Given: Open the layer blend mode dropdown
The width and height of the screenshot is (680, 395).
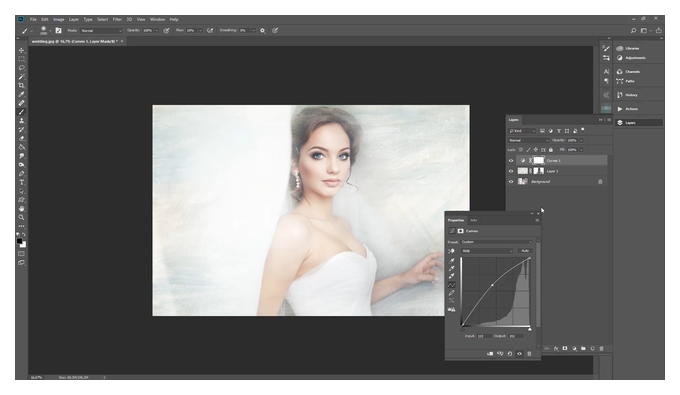Looking at the screenshot, I should coord(528,140).
